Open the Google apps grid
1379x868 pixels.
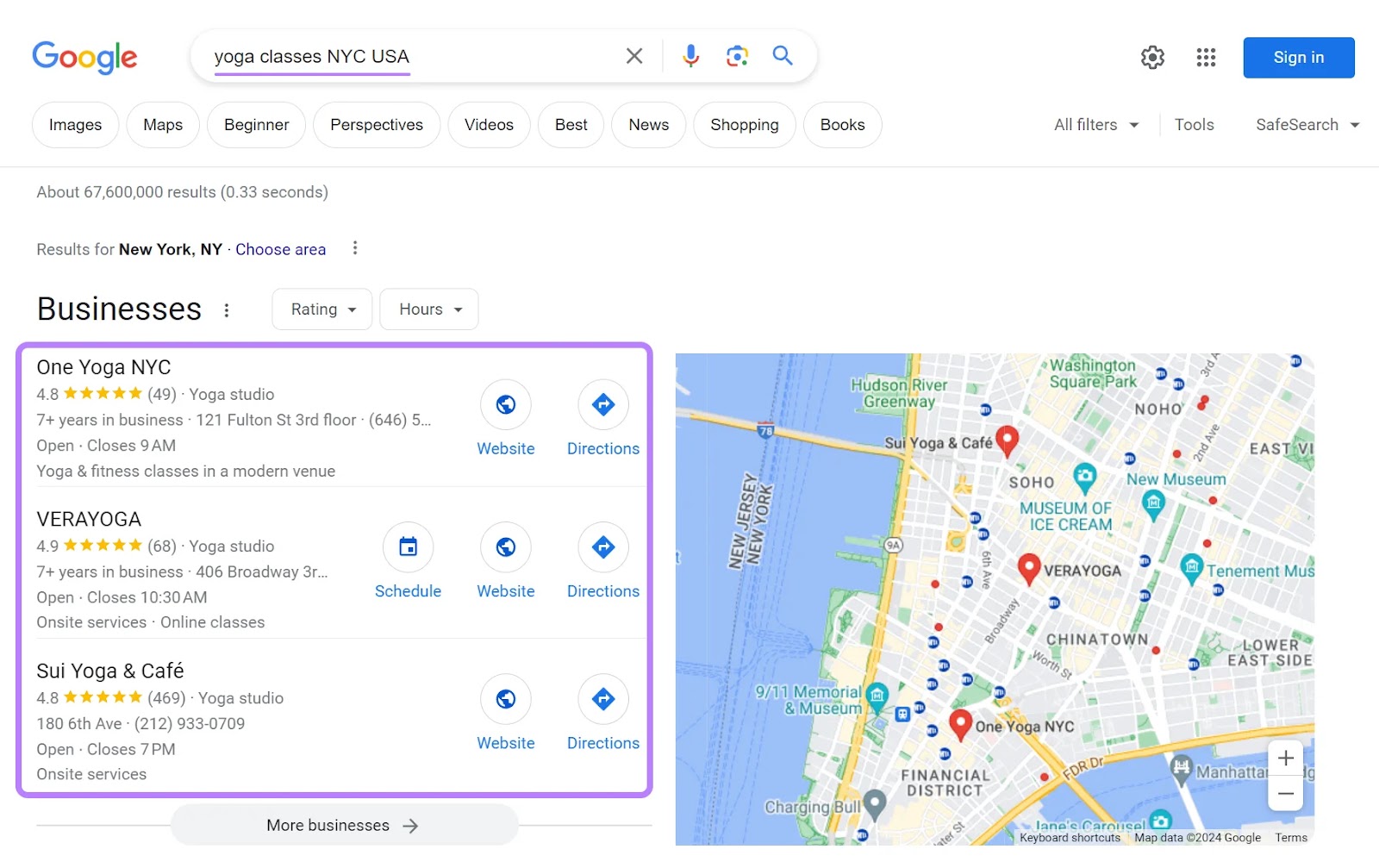pos(1206,57)
